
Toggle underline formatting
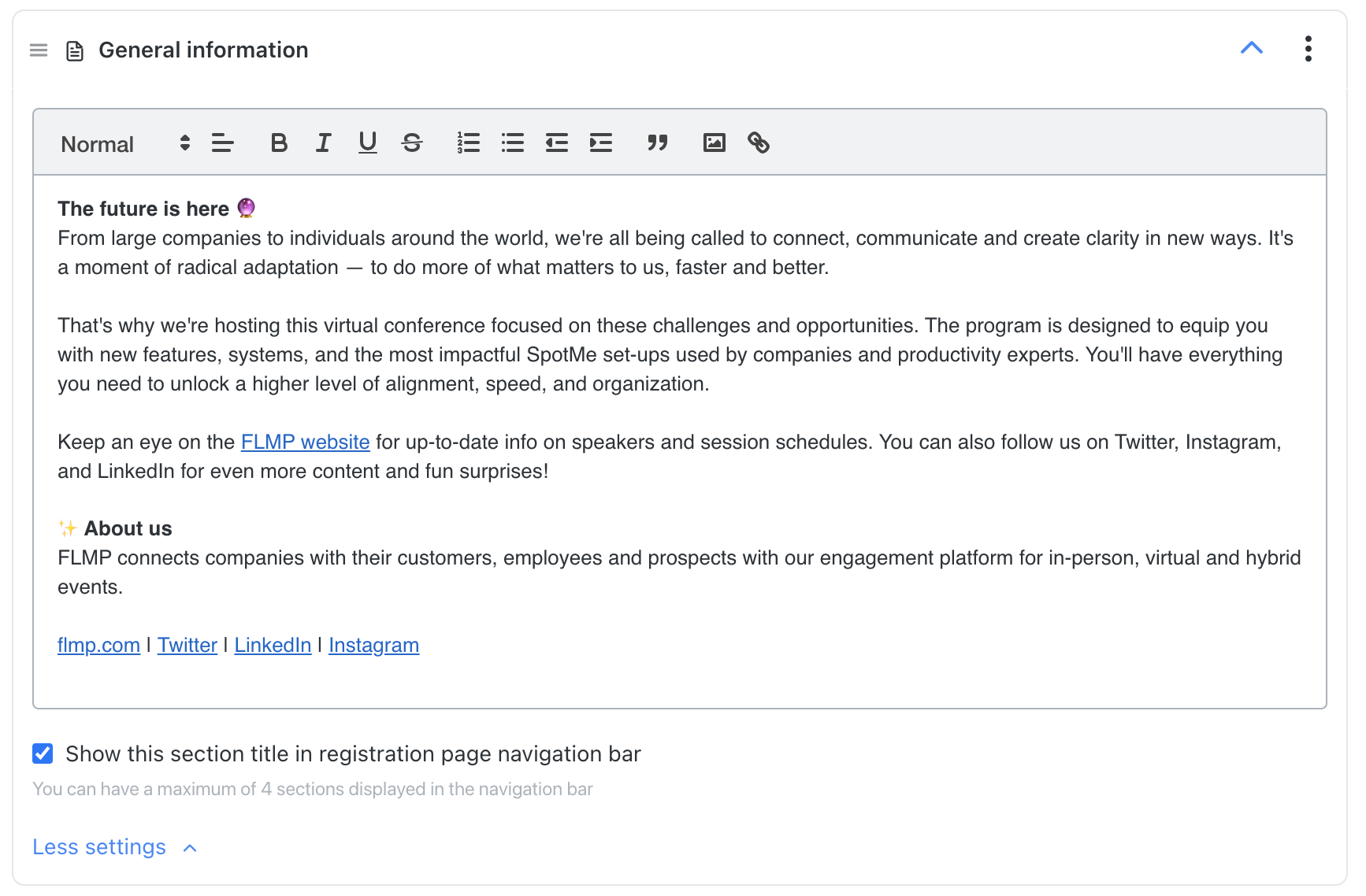coord(367,143)
